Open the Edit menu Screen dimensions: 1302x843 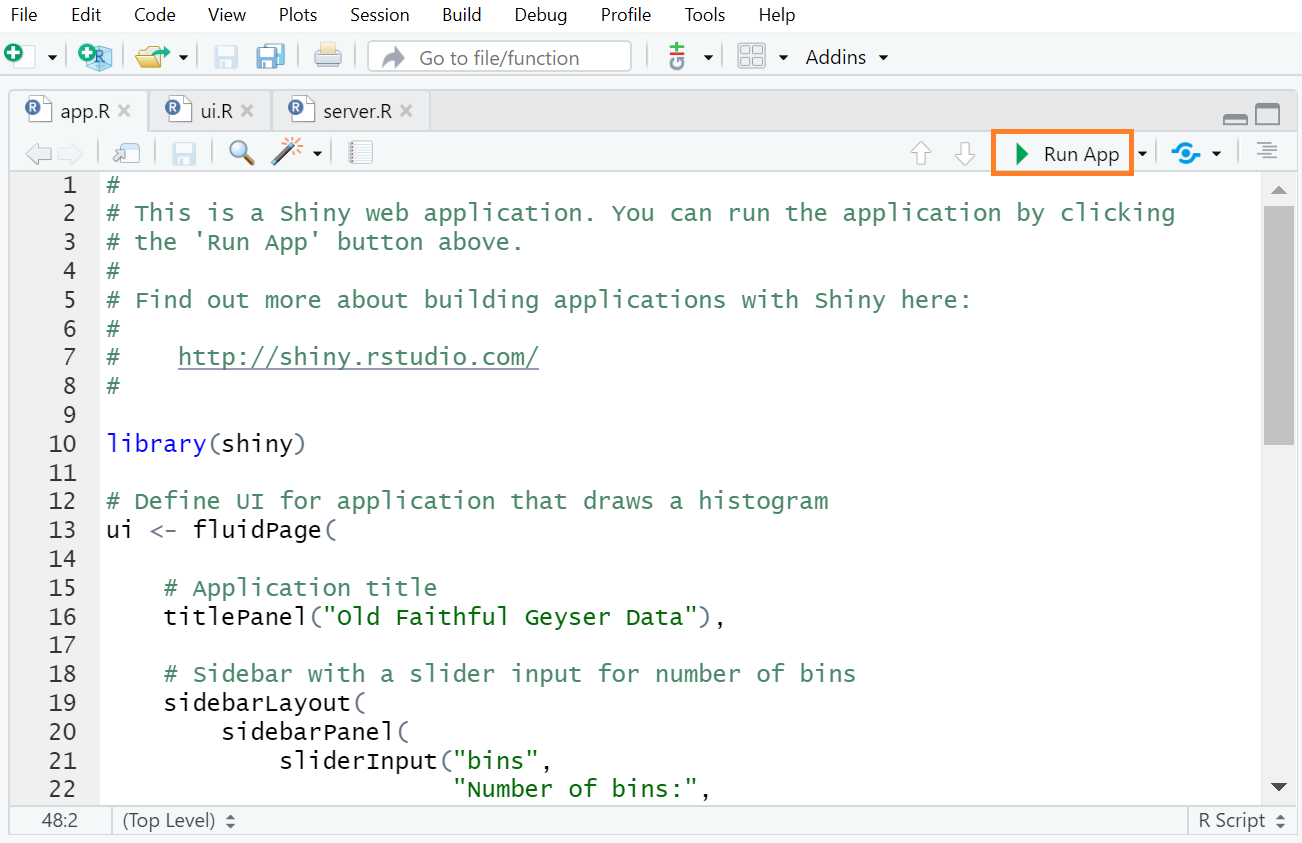[x=86, y=15]
